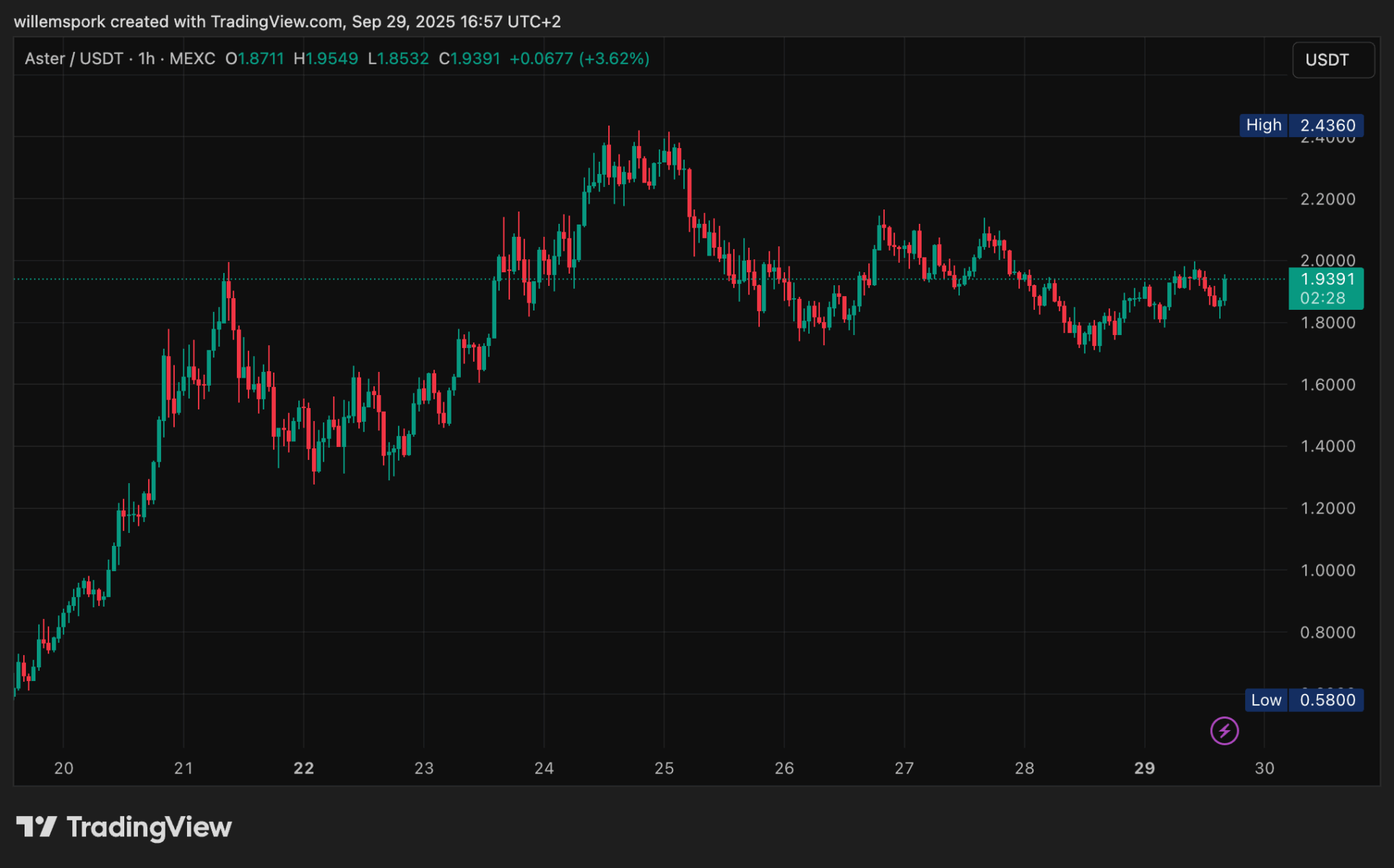Click the close value C1.9391
1394x868 pixels.
(x=469, y=58)
